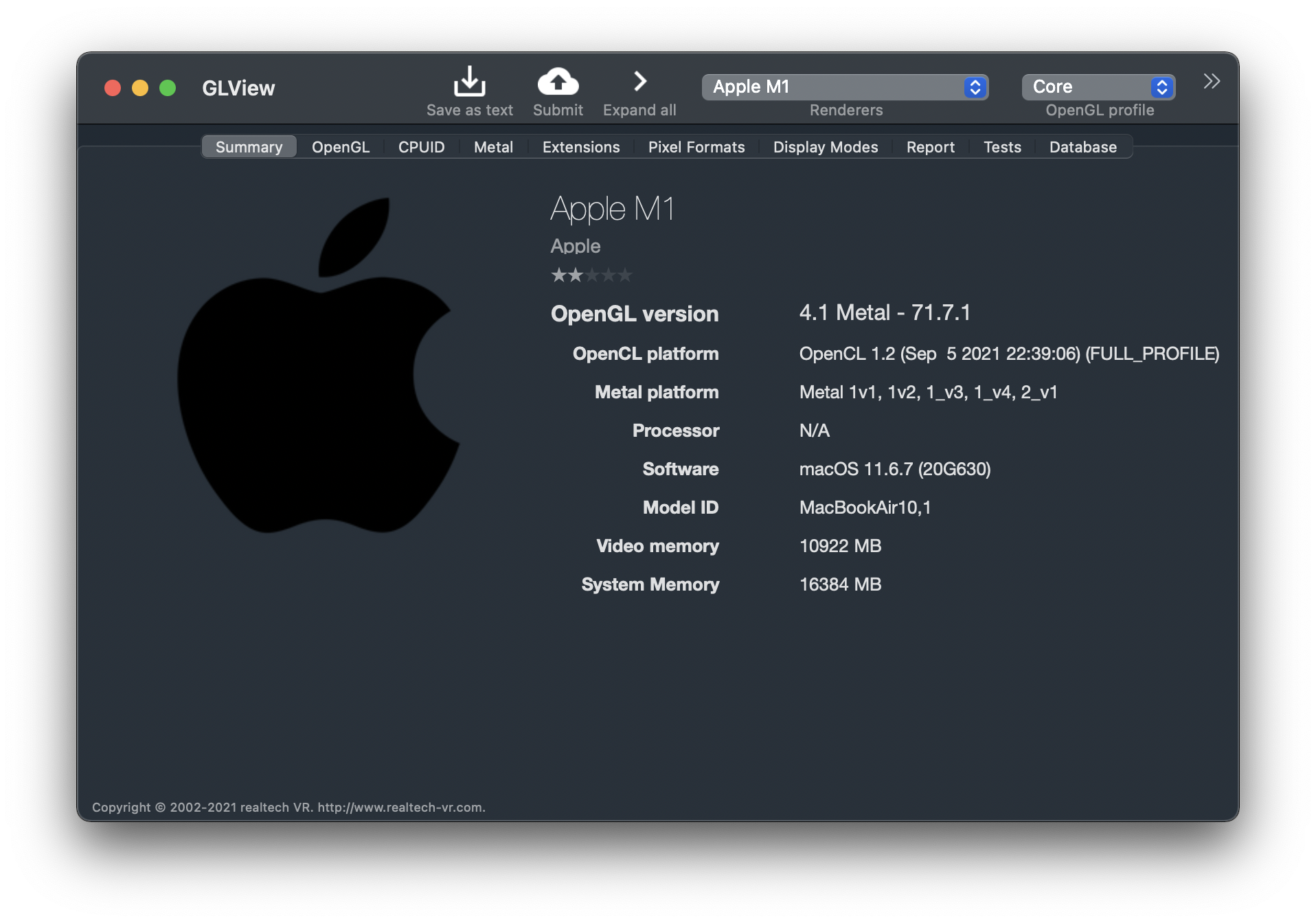Click the 'OpenGL profile' caption
Image resolution: width=1316 pixels, height=923 pixels.
point(1100,110)
